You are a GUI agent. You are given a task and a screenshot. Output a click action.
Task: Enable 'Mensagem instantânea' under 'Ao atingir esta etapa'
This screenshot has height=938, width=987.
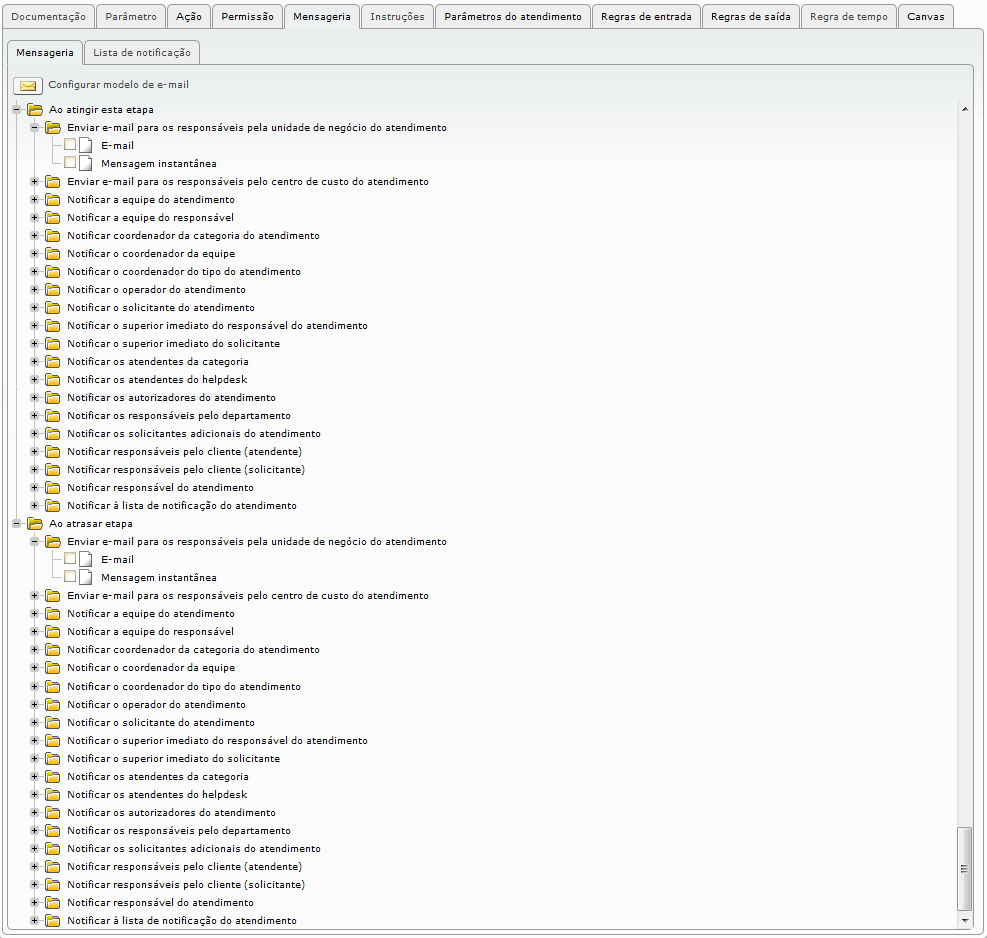coord(70,164)
